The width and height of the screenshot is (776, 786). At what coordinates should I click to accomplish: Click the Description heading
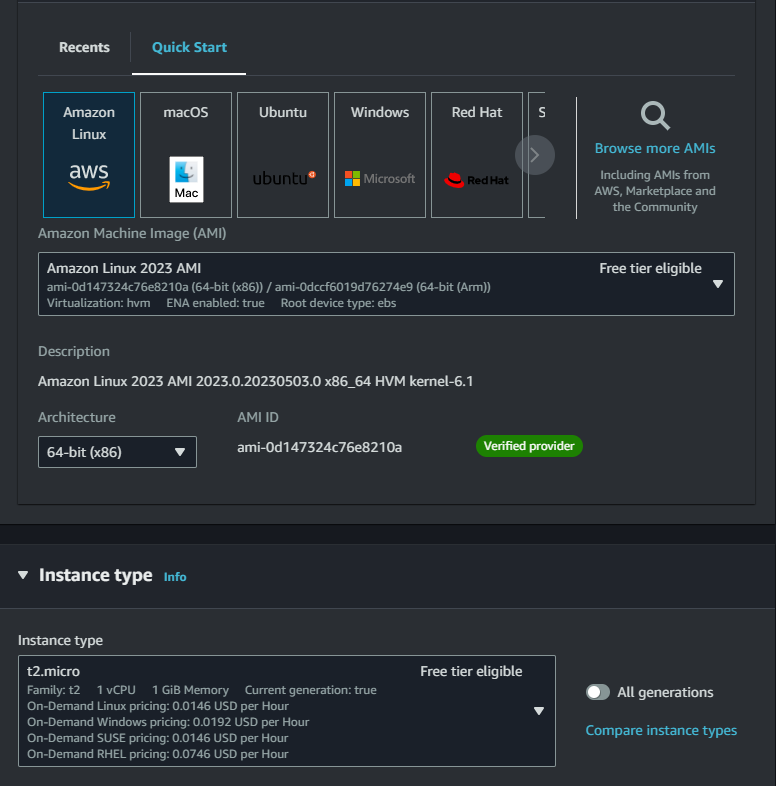[74, 351]
